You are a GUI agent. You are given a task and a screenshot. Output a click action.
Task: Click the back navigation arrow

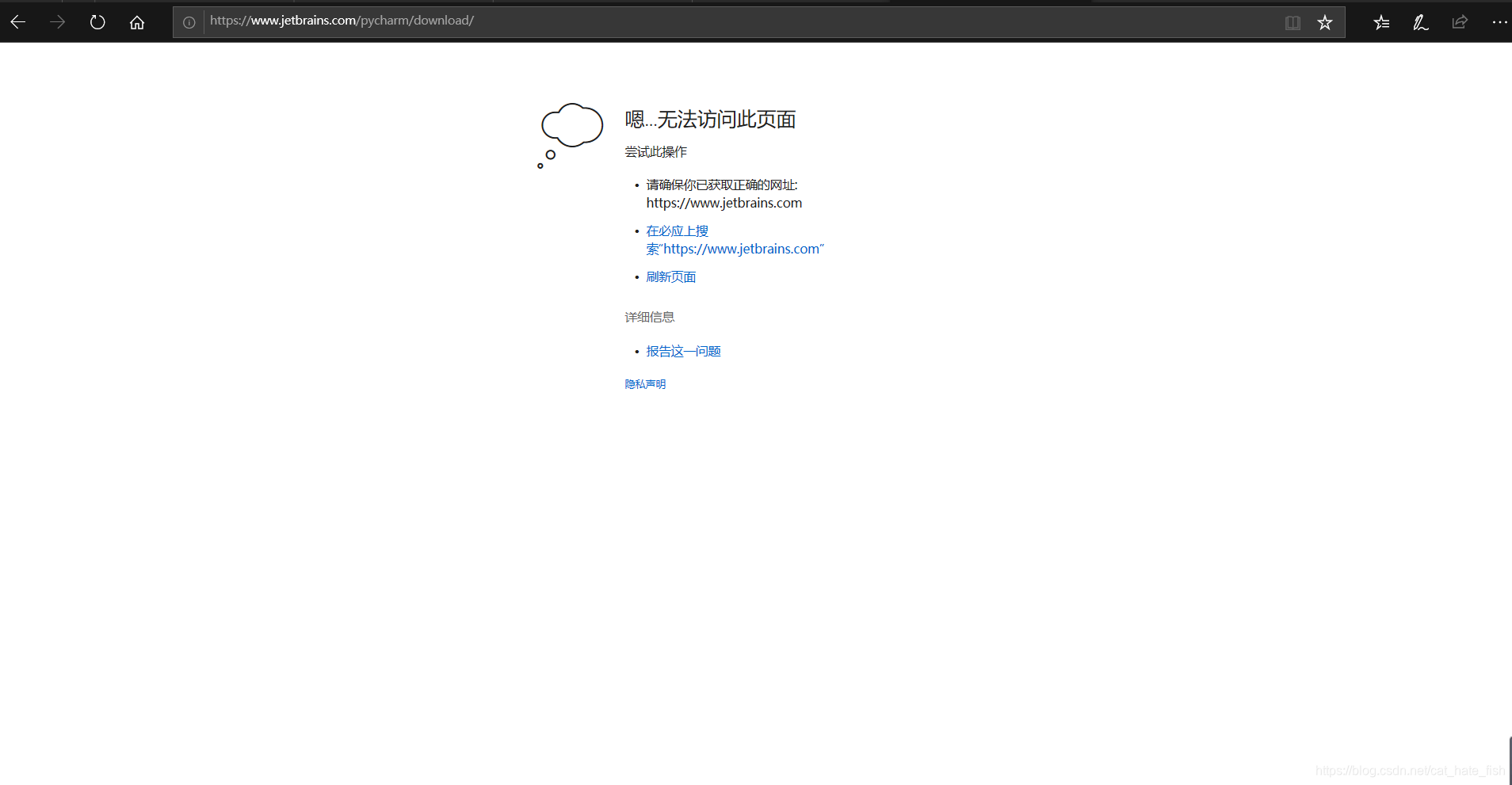(x=18, y=21)
